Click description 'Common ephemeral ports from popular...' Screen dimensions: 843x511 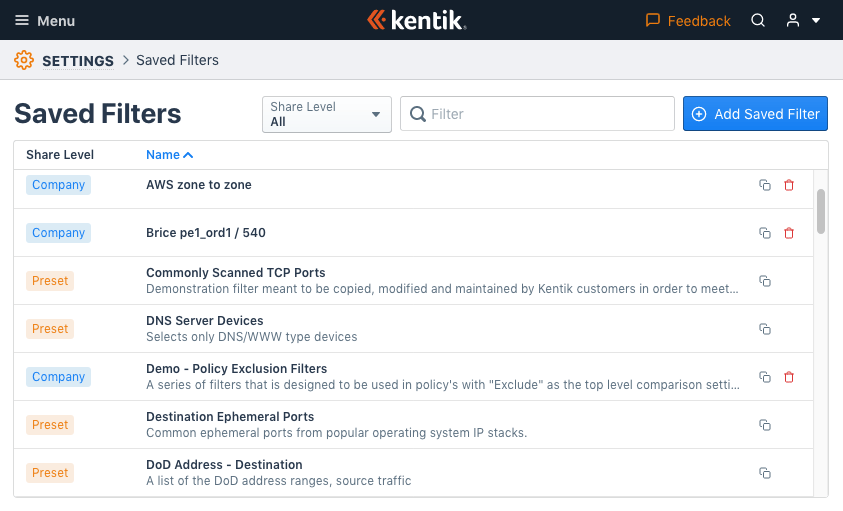[337, 433]
